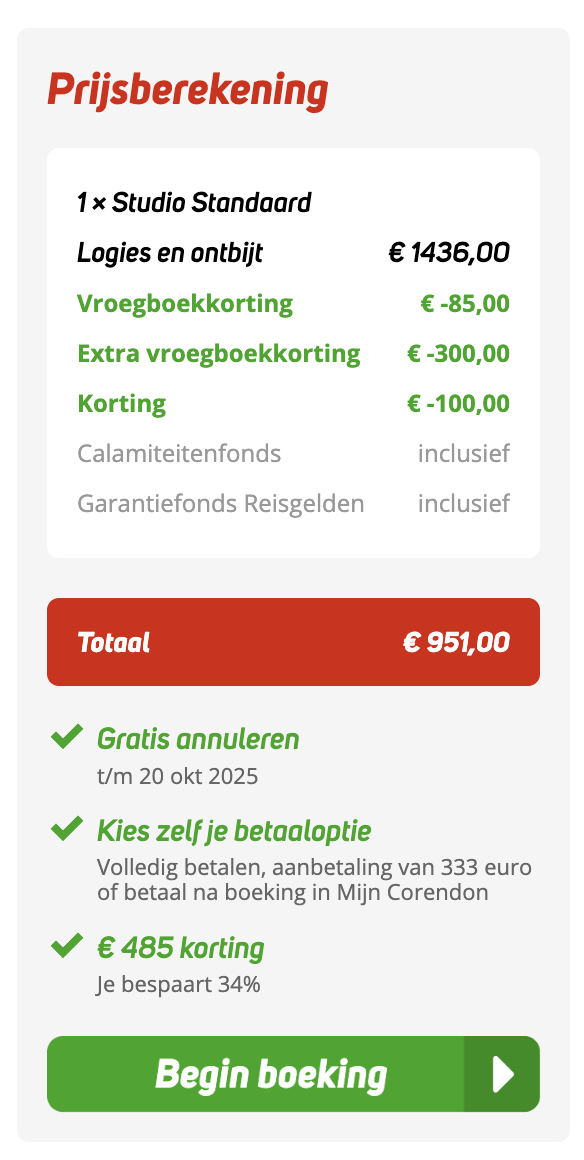Click the € -300,00 amount
The width and height of the screenshot is (584, 1160).
(x=458, y=353)
